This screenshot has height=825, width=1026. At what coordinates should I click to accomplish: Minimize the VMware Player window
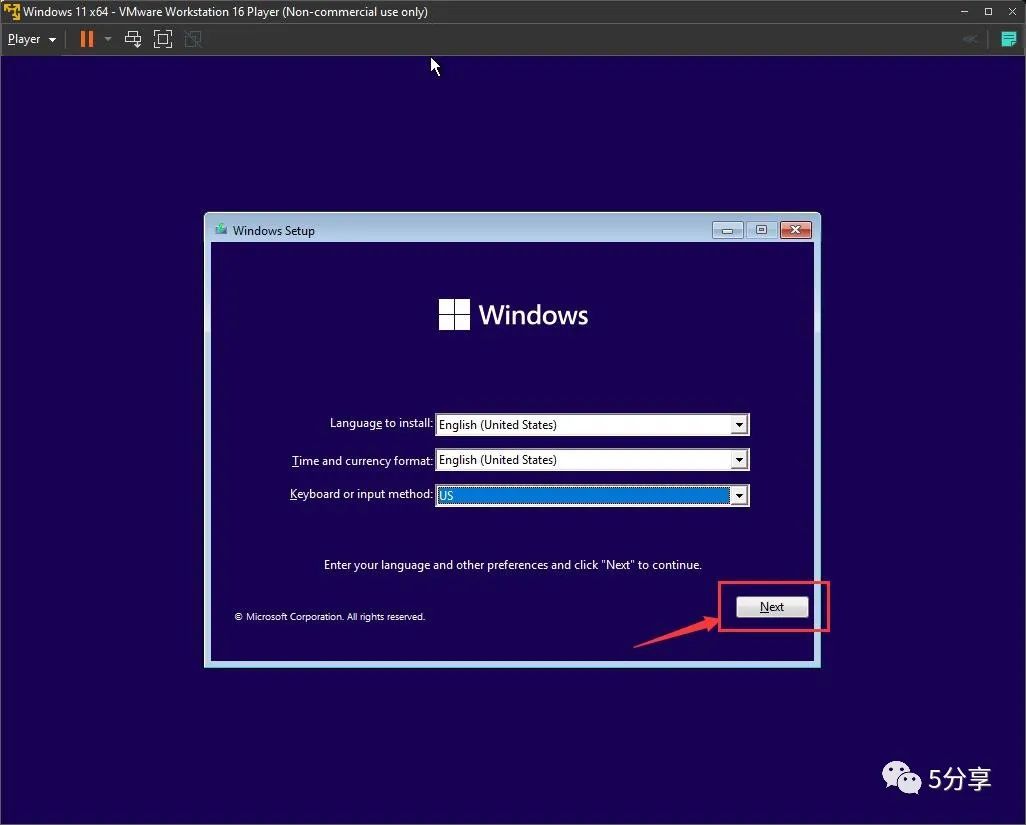[x=964, y=12]
